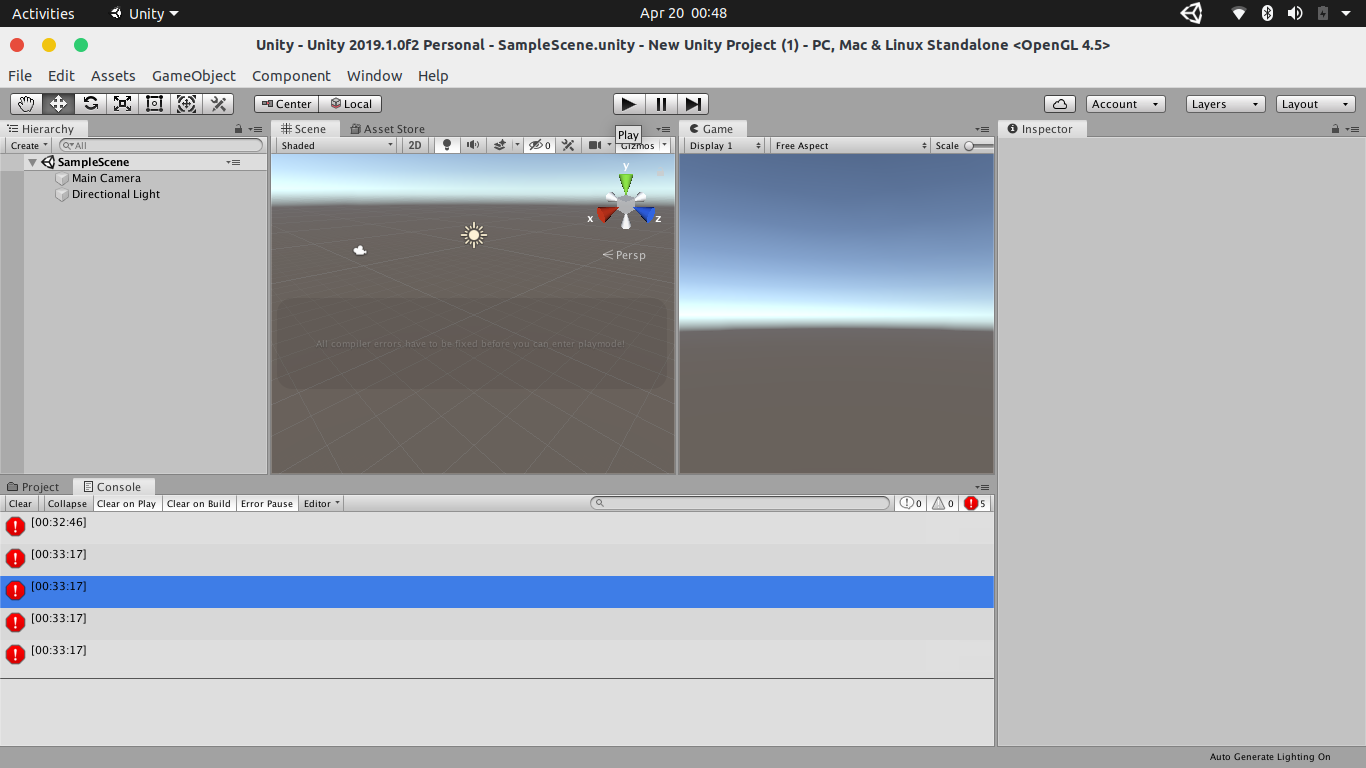Open the Help menu

[x=433, y=76]
